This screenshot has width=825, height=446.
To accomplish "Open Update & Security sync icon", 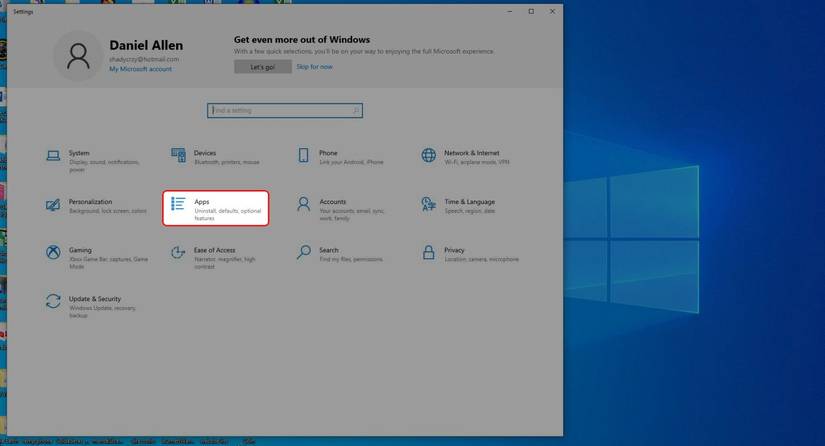I will click(53, 301).
